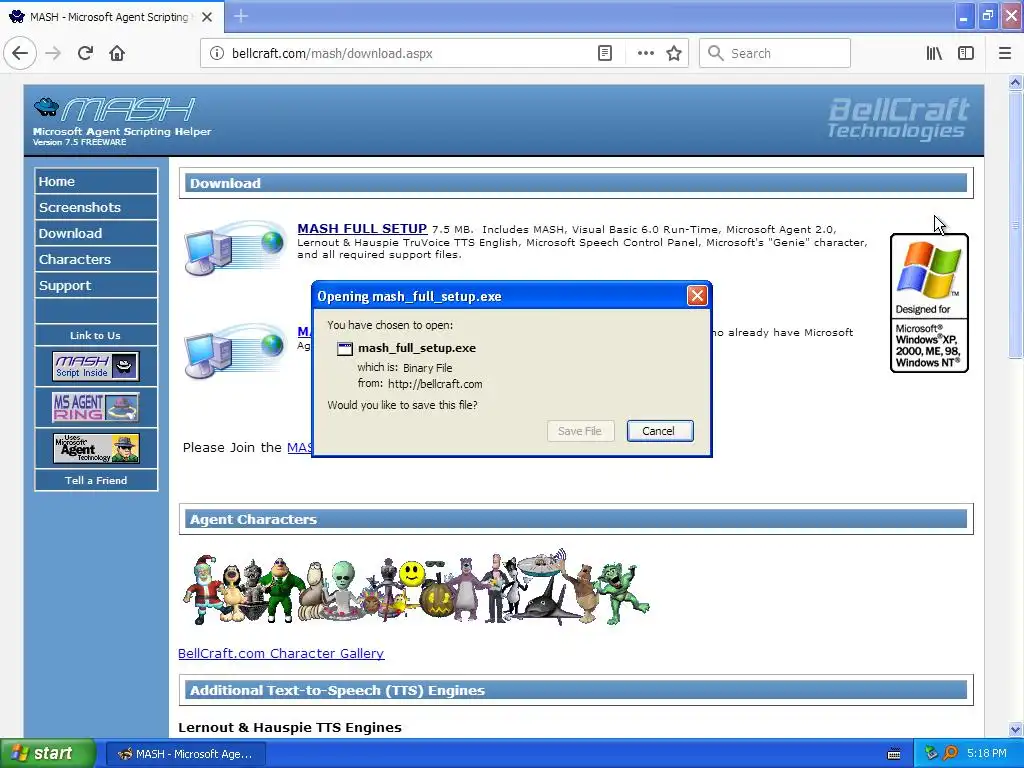Restore down the browser window

987,16
